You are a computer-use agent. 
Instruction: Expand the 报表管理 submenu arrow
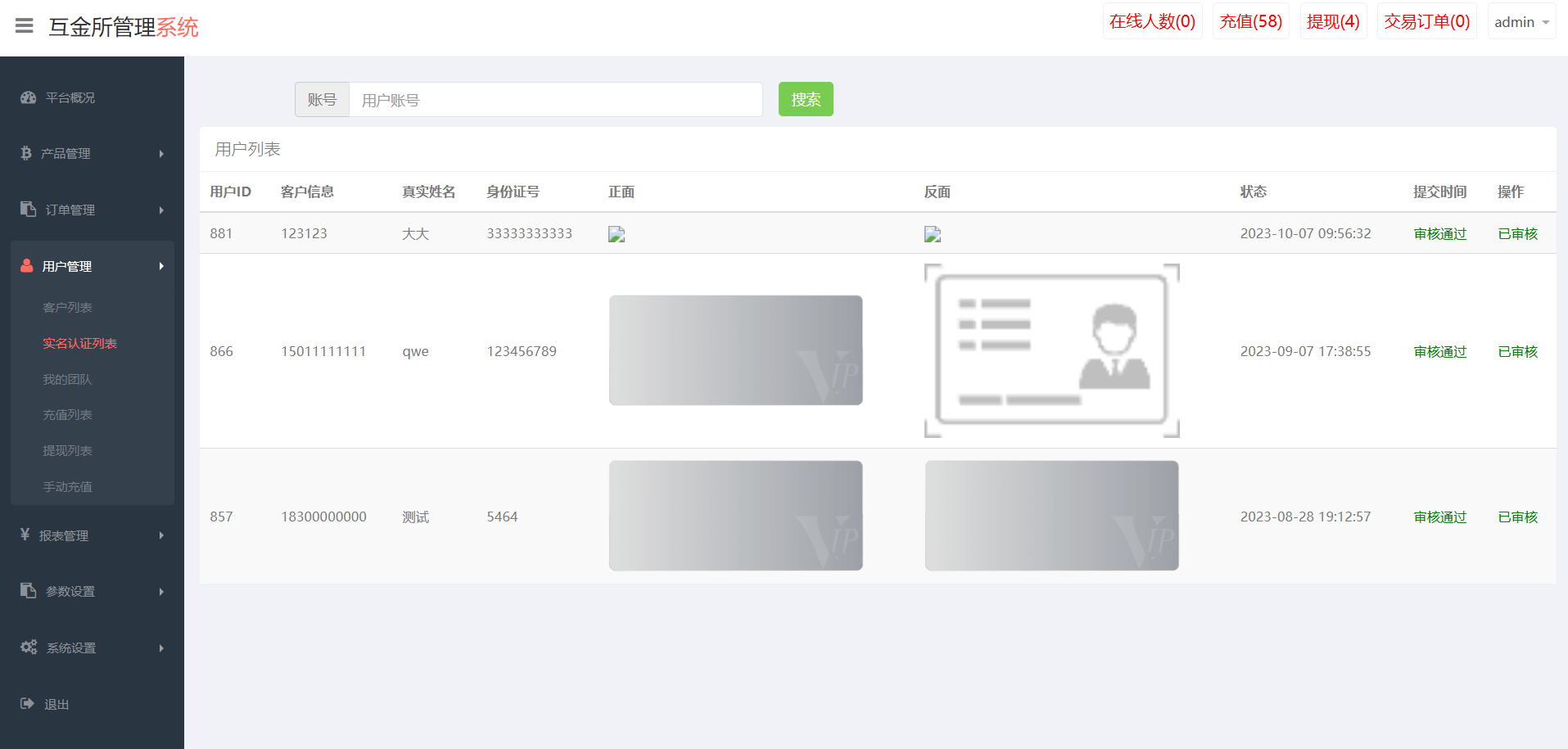[161, 535]
